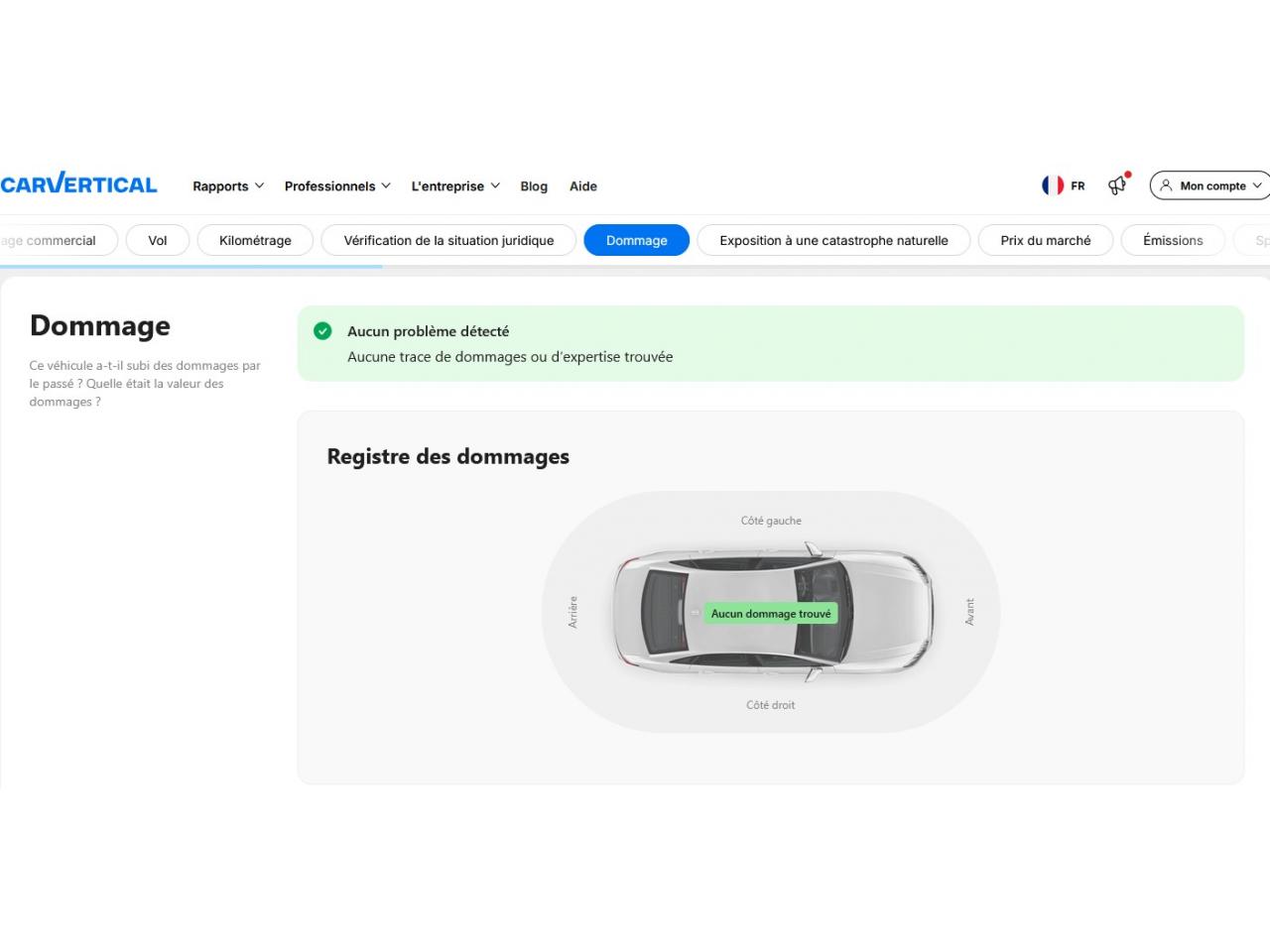The height and width of the screenshot is (952, 1270).
Task: Open the Mon compte dropdown
Action: pyautogui.click(x=1211, y=185)
